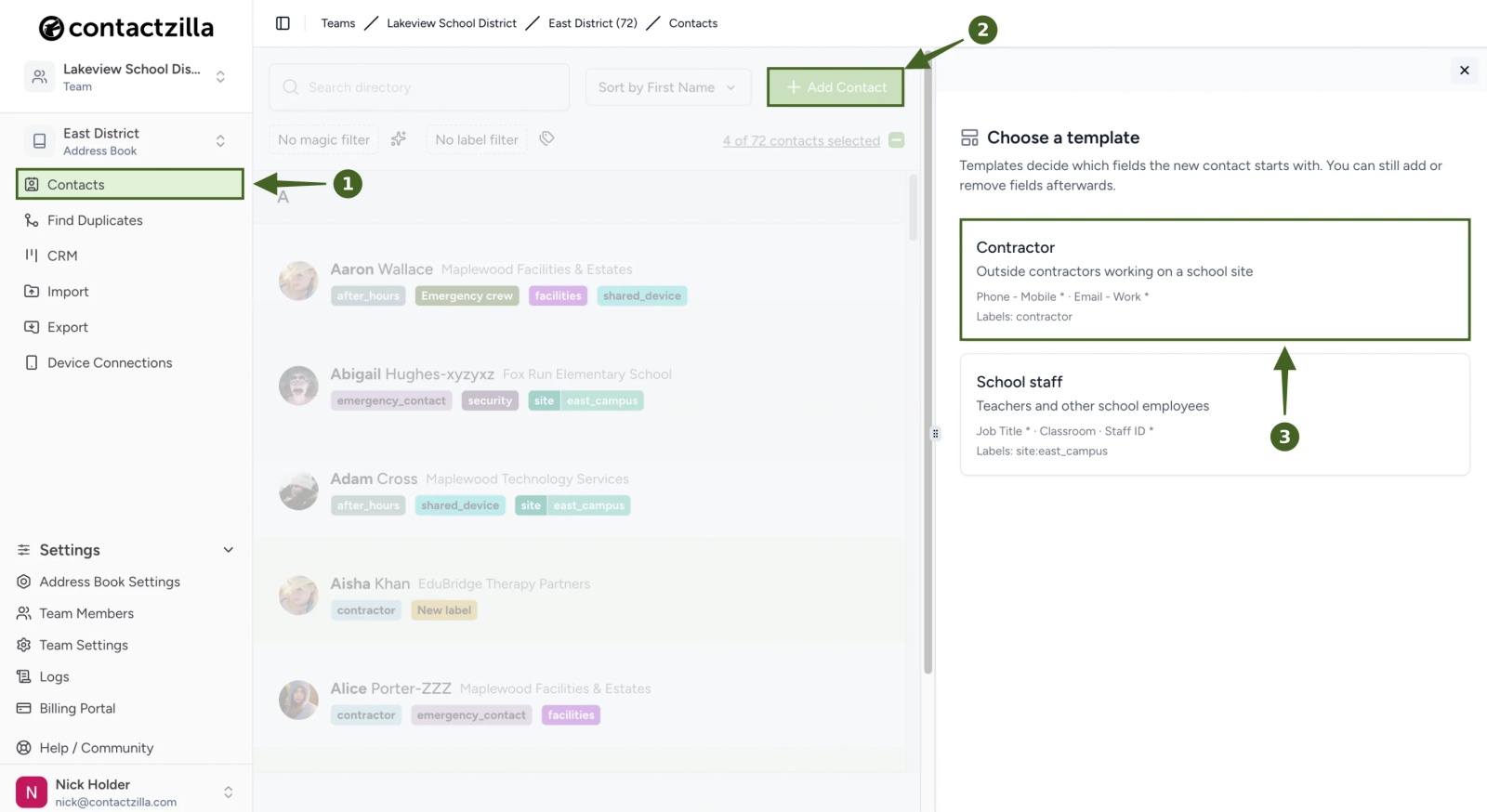Close the template panel with X
This screenshot has width=1487, height=812.
[1464, 71]
